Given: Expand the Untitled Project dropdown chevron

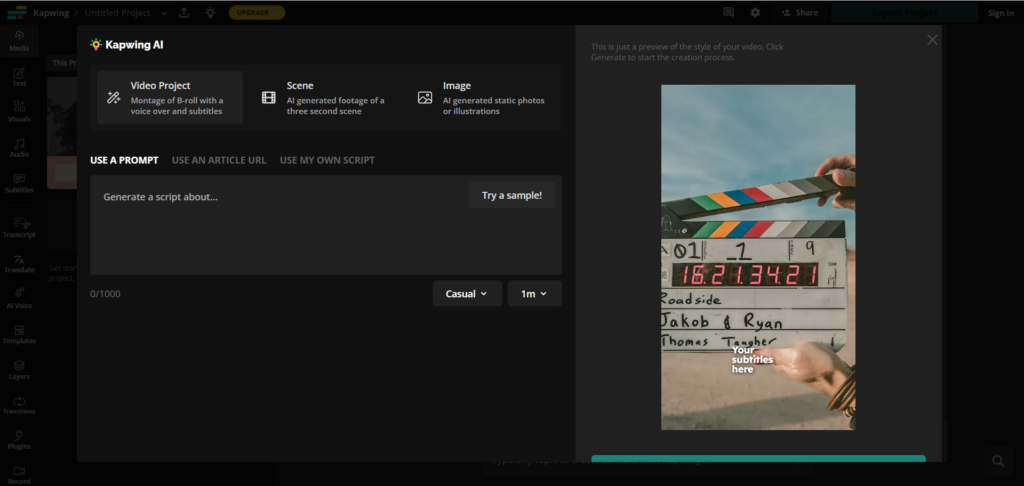Looking at the screenshot, I should tap(164, 13).
